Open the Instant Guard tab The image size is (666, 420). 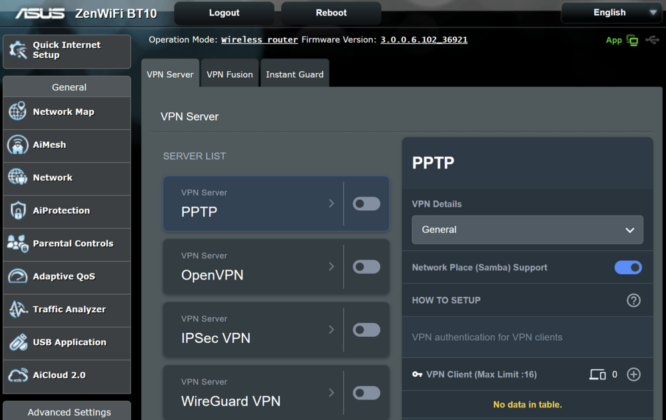coord(295,73)
